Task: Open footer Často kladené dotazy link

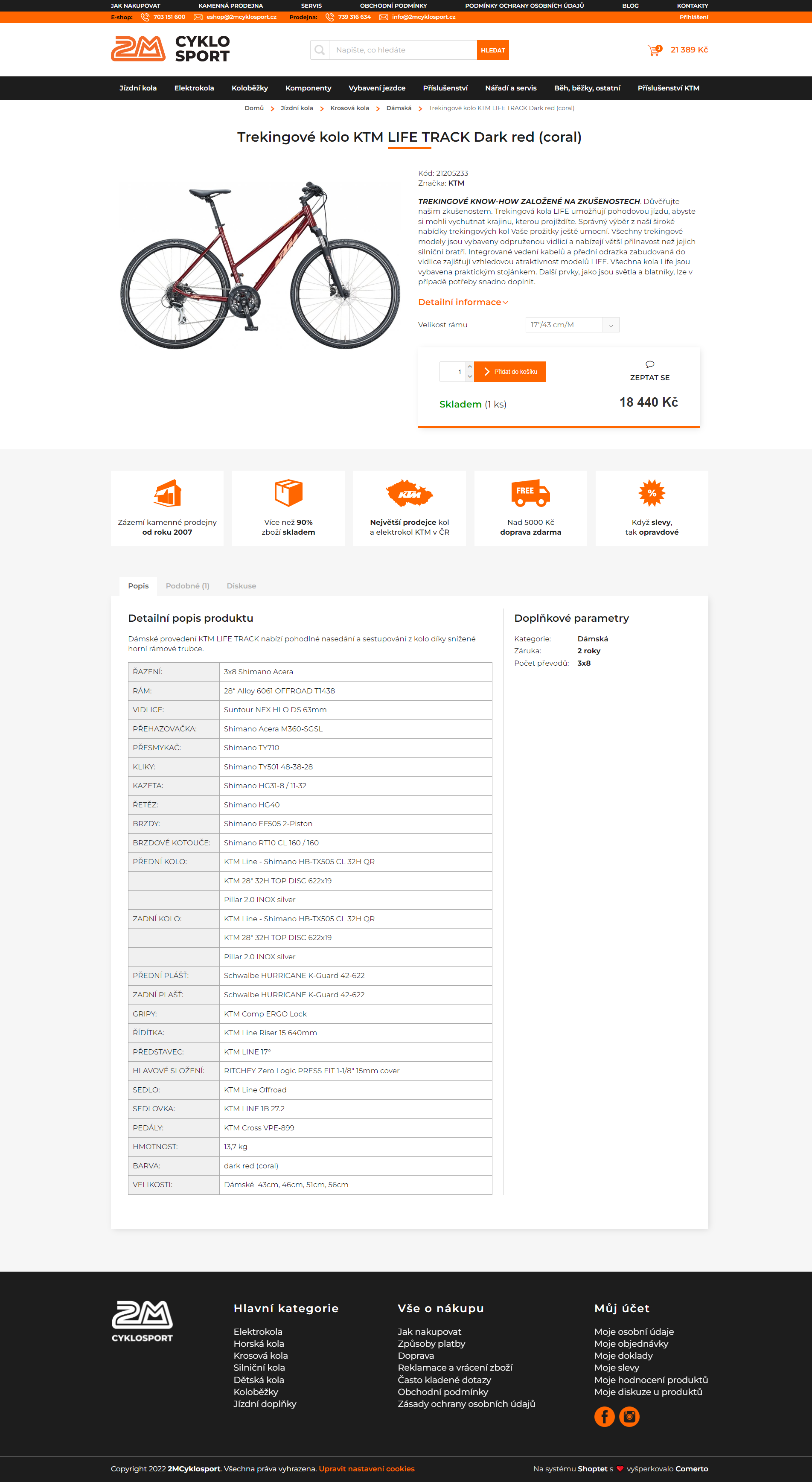Action: (x=444, y=1380)
